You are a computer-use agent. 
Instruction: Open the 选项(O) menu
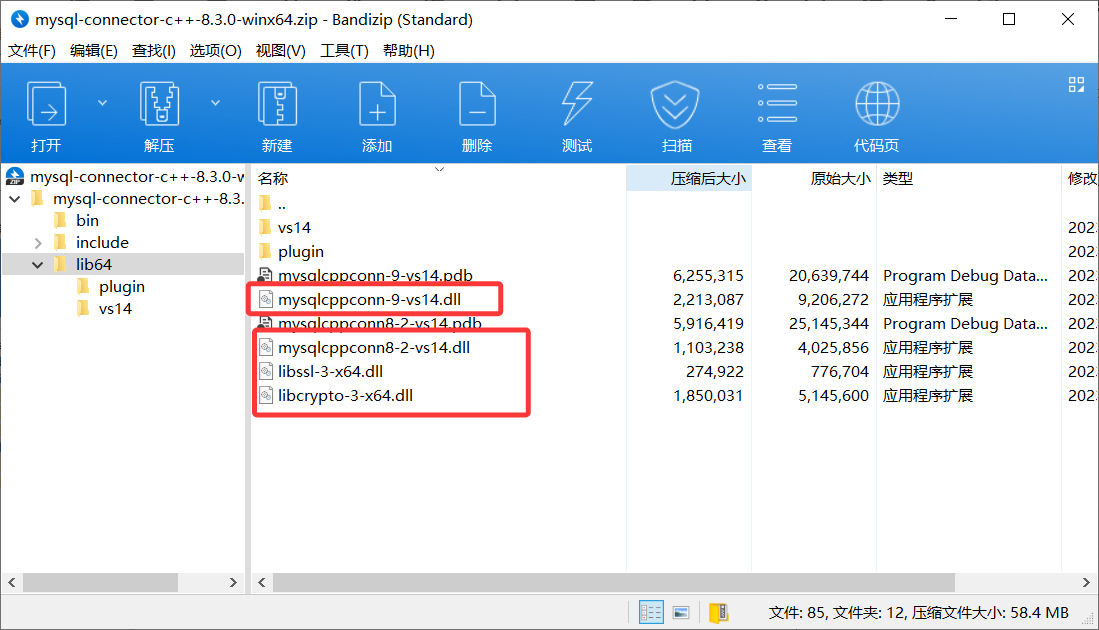pos(215,50)
